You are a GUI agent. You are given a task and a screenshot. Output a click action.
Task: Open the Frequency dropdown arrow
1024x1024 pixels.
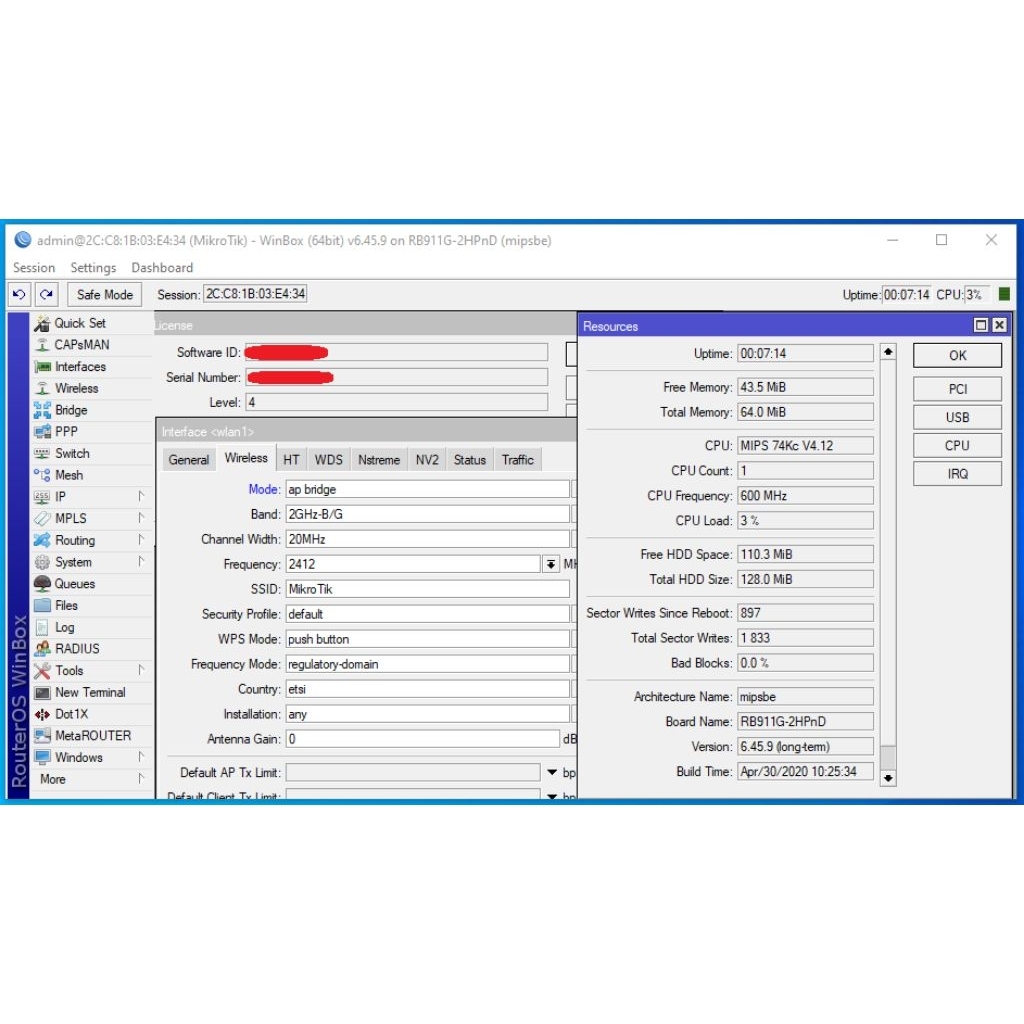coord(551,564)
